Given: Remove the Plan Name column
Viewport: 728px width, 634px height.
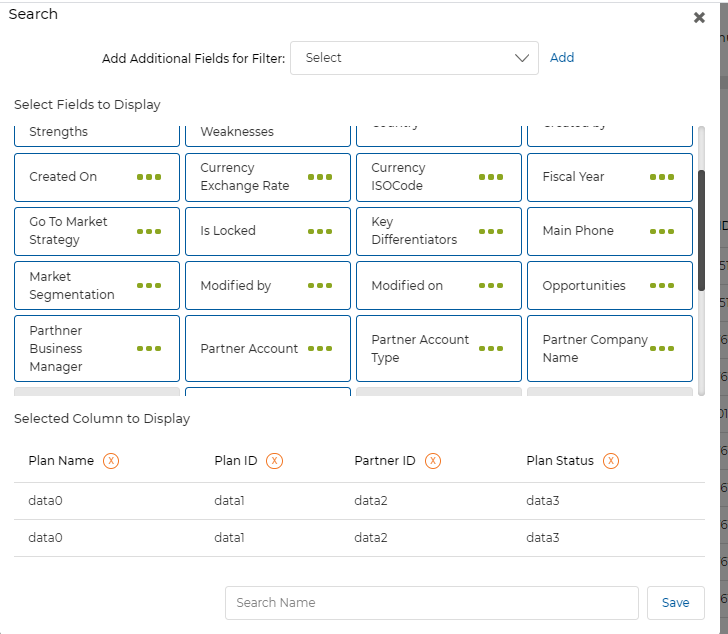Looking at the screenshot, I should point(111,461).
